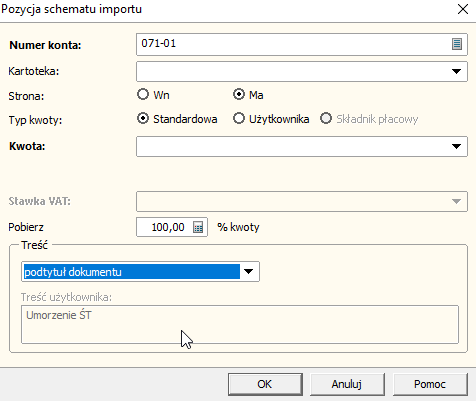Expand the Kwota dropdown
The width and height of the screenshot is (476, 401).
point(456,146)
